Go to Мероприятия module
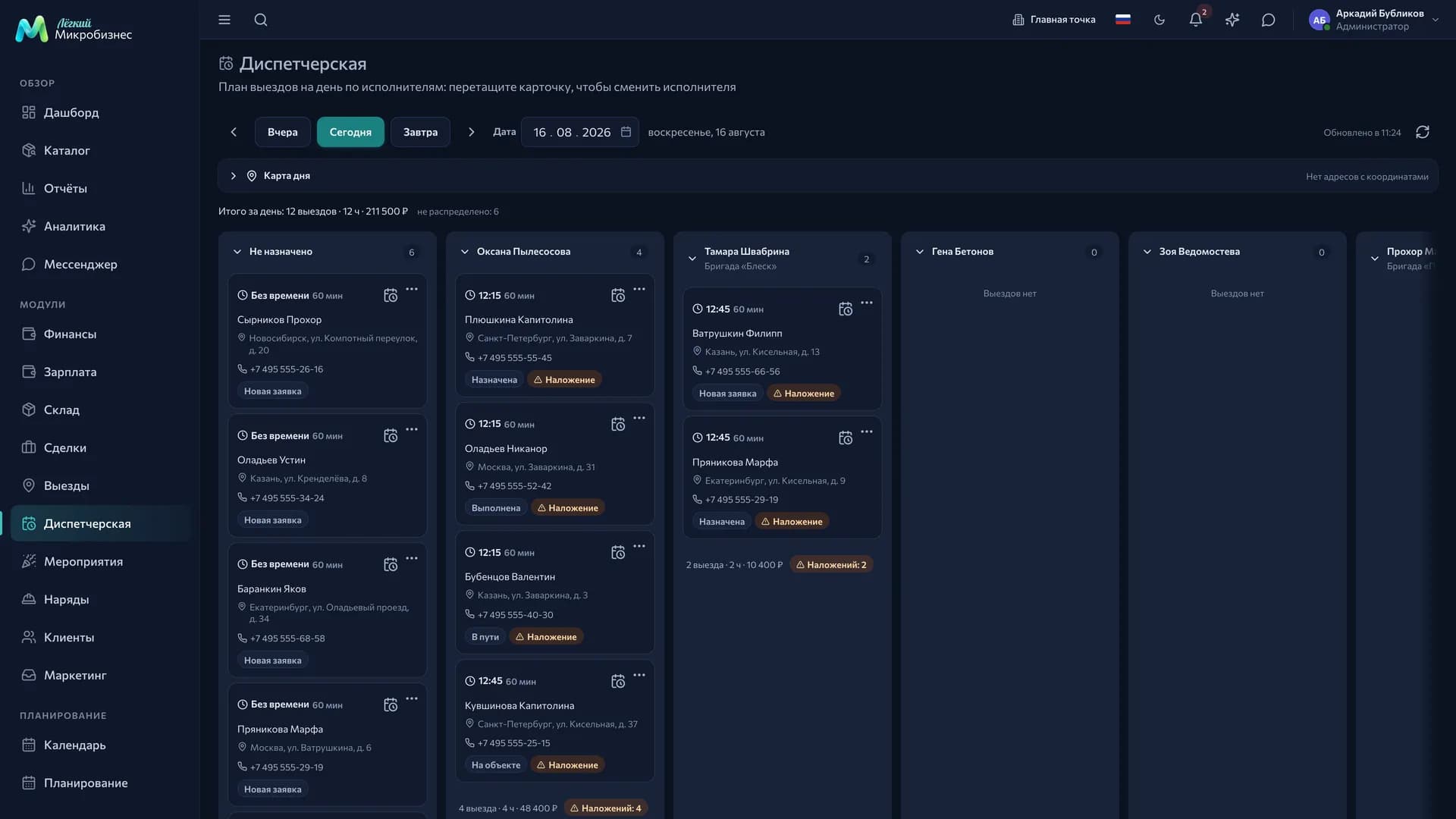The height and width of the screenshot is (819, 1456). pos(100,561)
